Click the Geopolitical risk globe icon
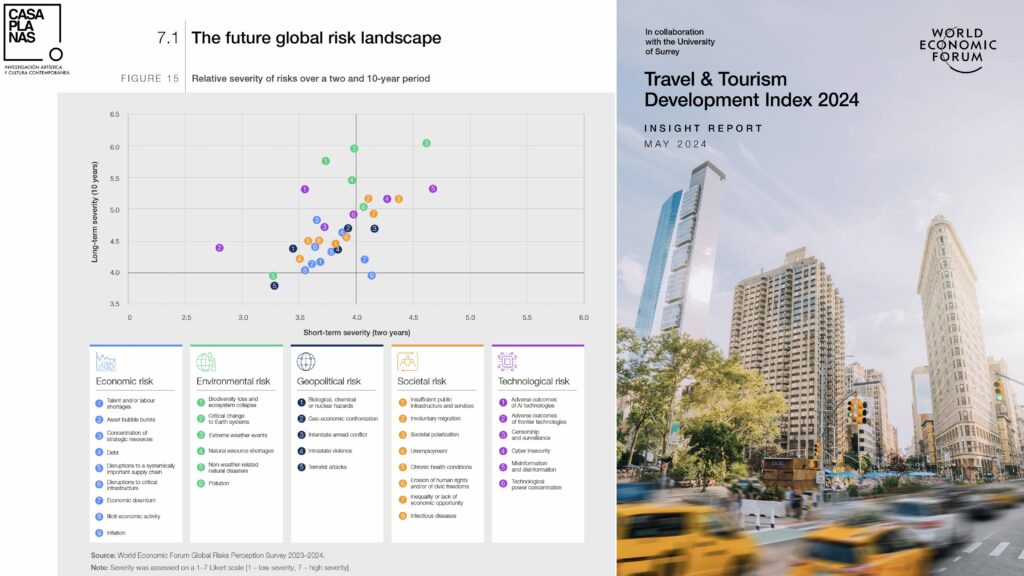Viewport: 1024px width, 576px height. point(306,362)
